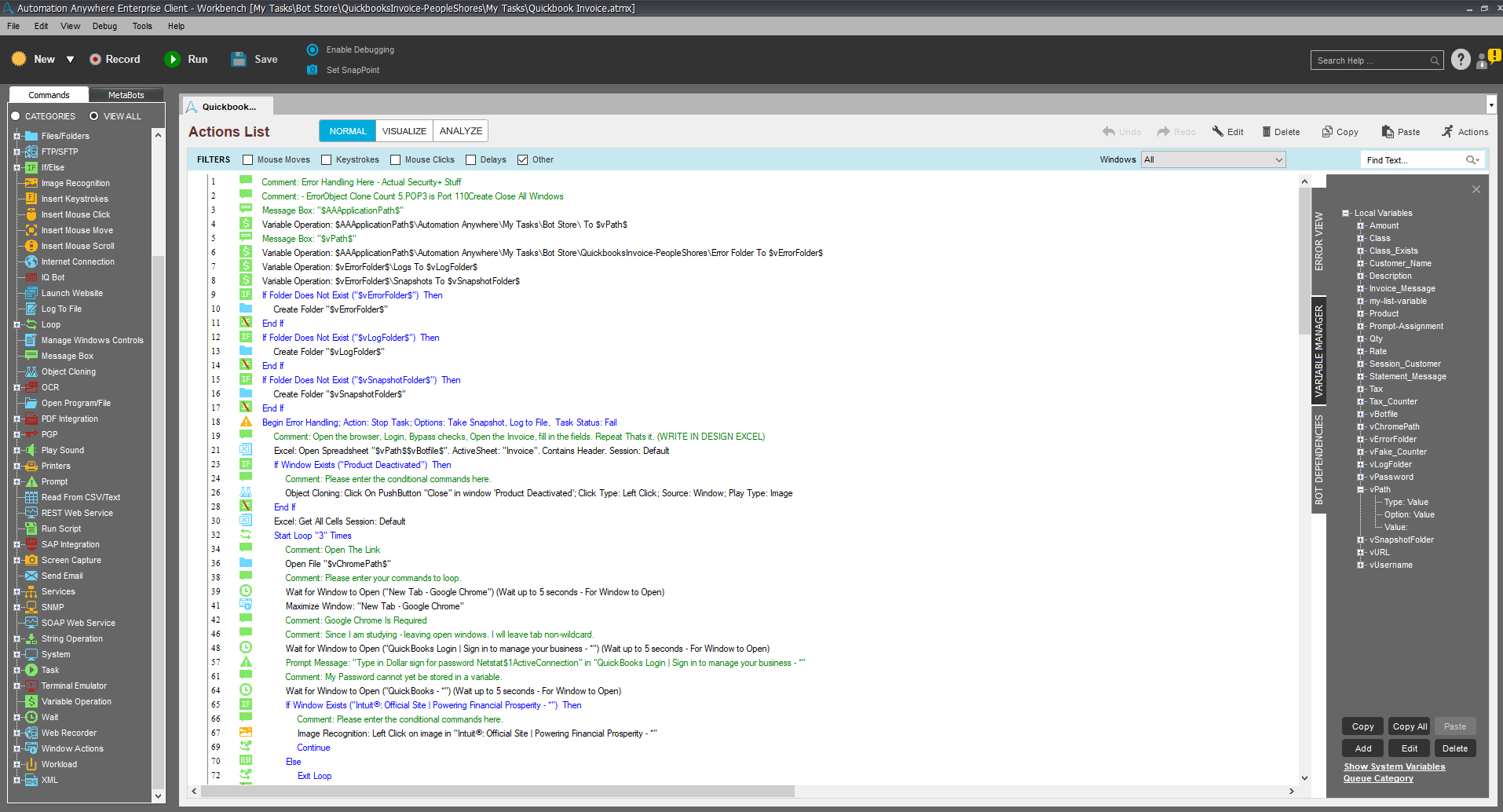Viewport: 1503px width, 812px height.
Task: Expand the Files/Folders command category
Action: click(x=16, y=136)
